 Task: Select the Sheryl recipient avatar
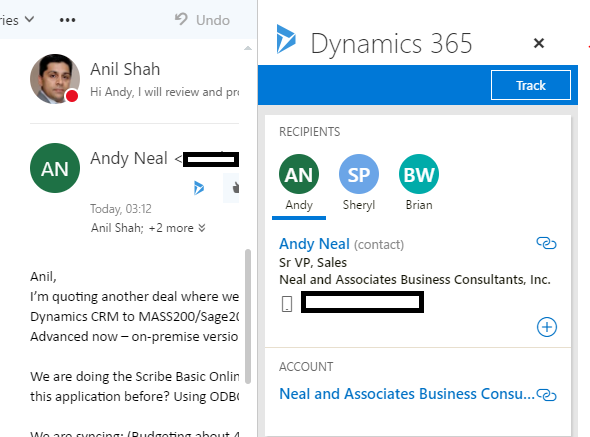(x=359, y=174)
